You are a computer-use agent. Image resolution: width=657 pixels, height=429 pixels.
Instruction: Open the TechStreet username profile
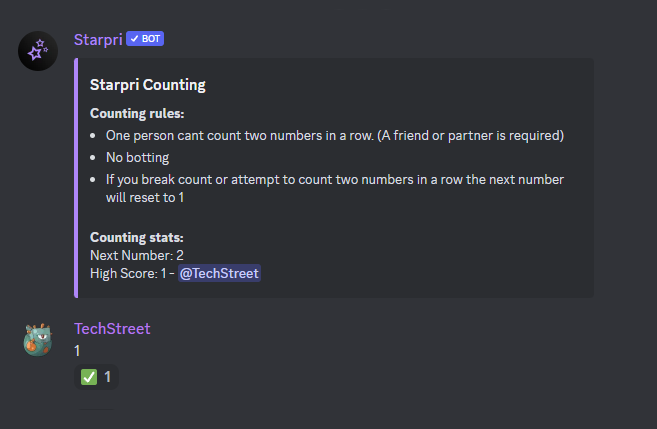pos(112,328)
